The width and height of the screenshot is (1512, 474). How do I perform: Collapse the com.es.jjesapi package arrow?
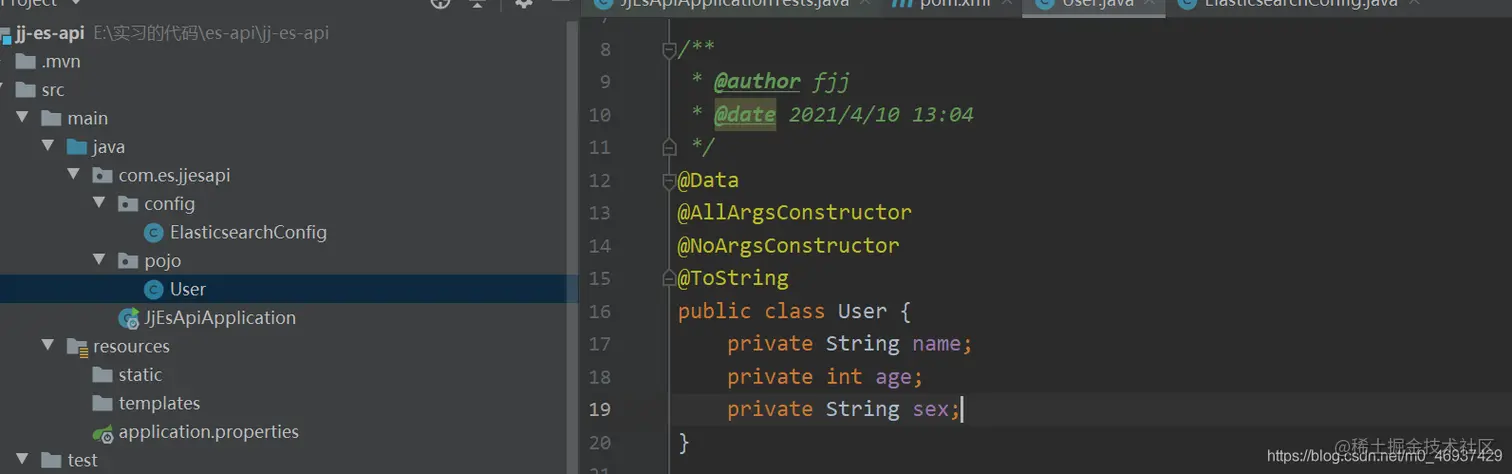[x=73, y=175]
